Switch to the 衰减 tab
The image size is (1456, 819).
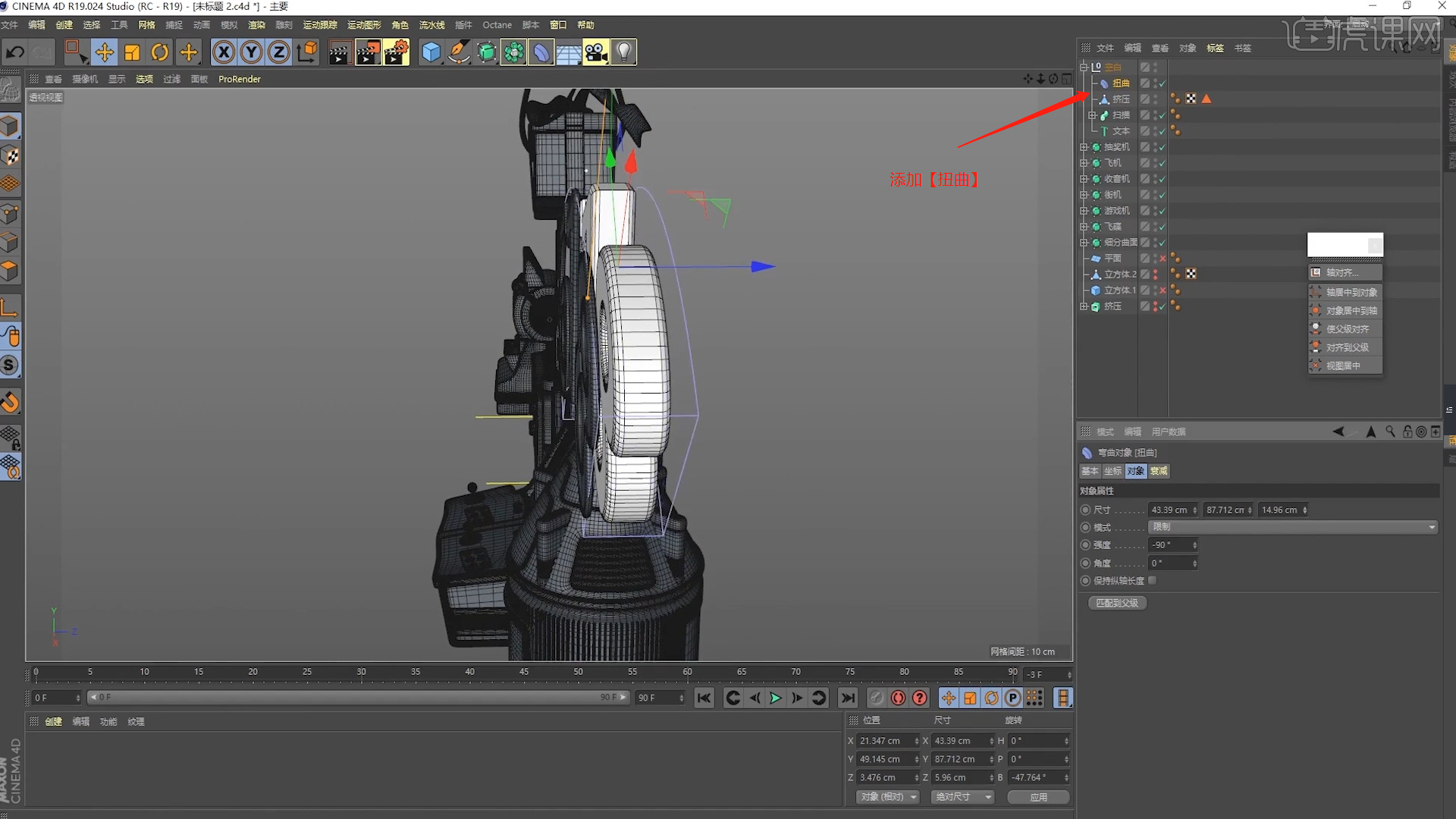pyautogui.click(x=1158, y=471)
